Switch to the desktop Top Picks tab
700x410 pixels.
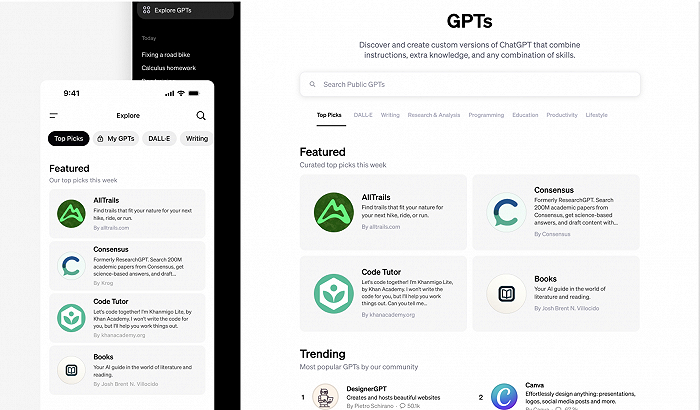click(x=329, y=115)
